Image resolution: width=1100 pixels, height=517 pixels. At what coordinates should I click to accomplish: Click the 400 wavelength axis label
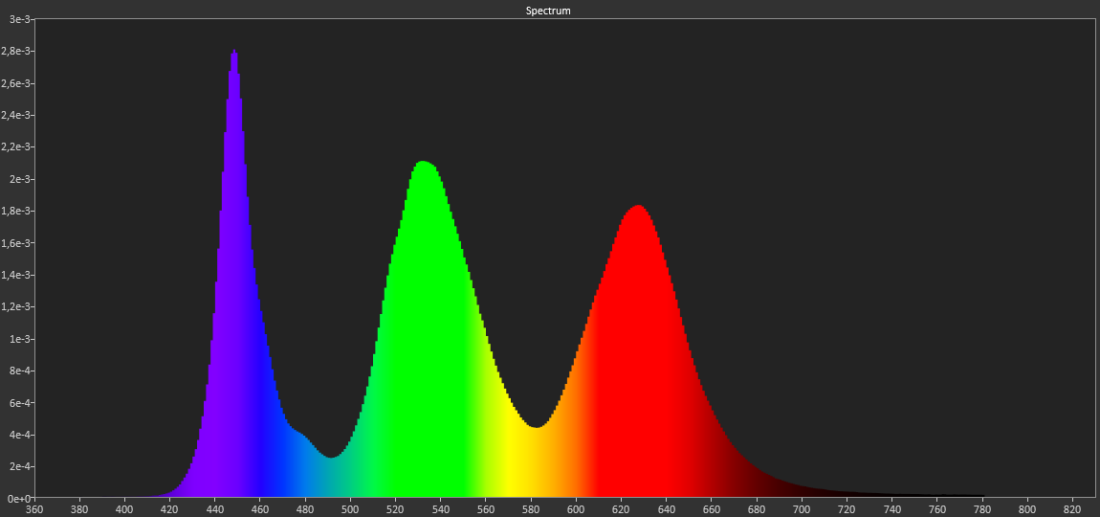[124, 509]
